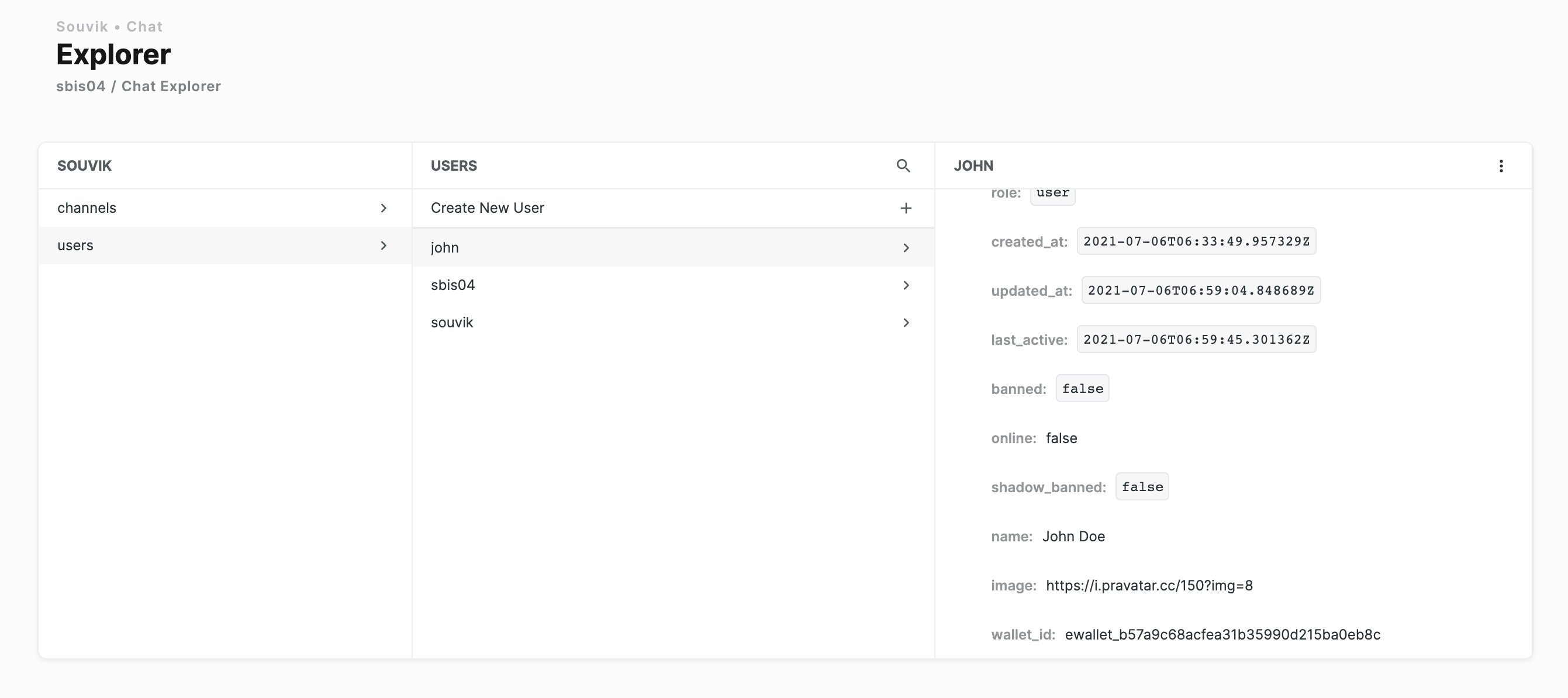1568x698 pixels.
Task: Select users in the Souvik panel
Action: click(225, 246)
